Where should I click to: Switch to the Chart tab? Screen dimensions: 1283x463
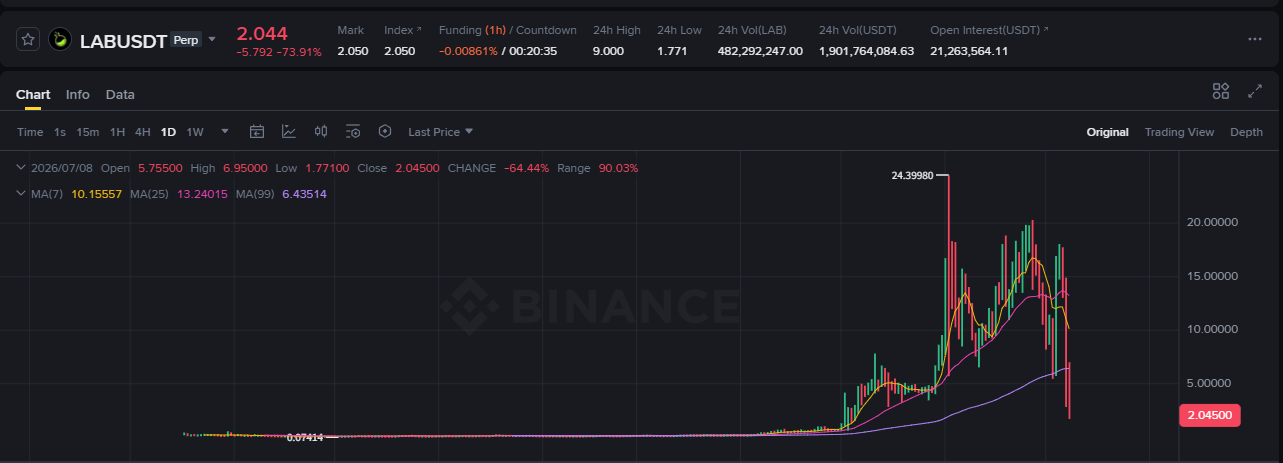pos(33,94)
